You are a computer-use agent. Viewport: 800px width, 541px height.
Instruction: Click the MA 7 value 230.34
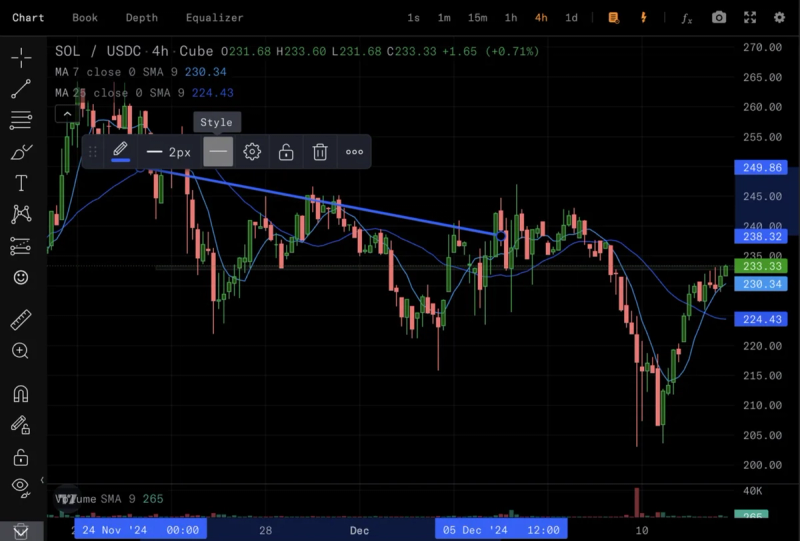pos(205,72)
